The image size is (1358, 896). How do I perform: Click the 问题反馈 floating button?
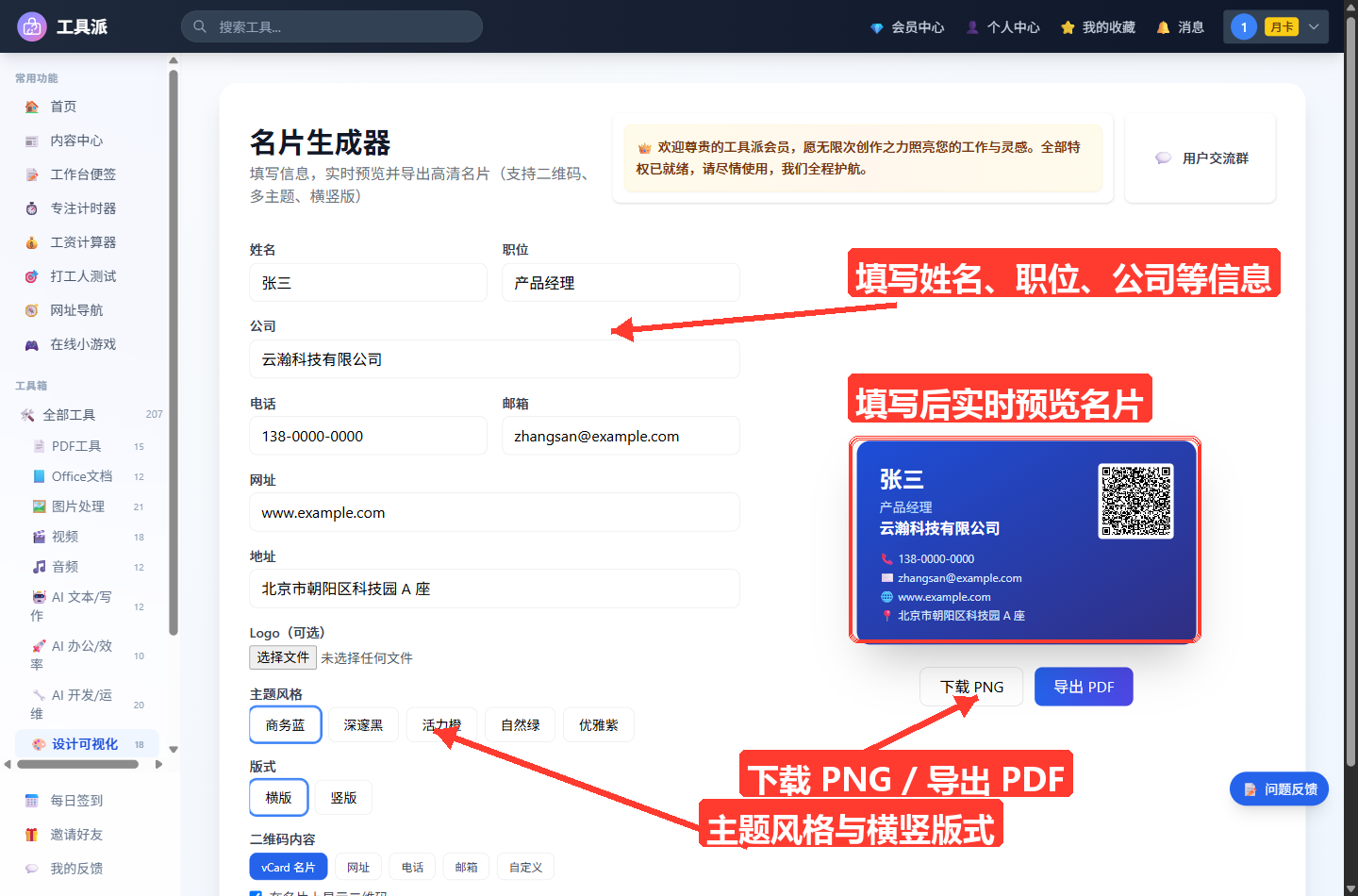(1279, 788)
